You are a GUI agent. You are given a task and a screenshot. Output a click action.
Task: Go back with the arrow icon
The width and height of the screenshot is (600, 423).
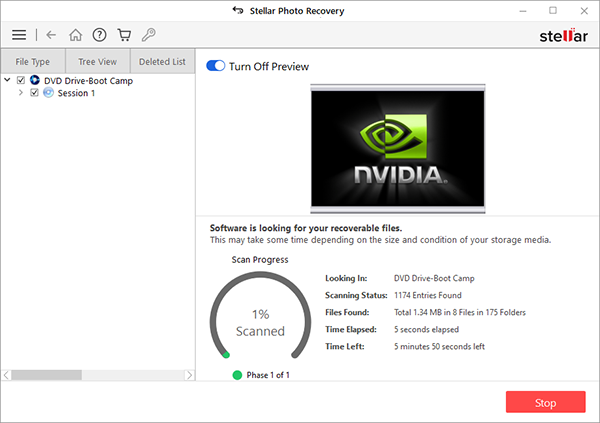point(51,35)
